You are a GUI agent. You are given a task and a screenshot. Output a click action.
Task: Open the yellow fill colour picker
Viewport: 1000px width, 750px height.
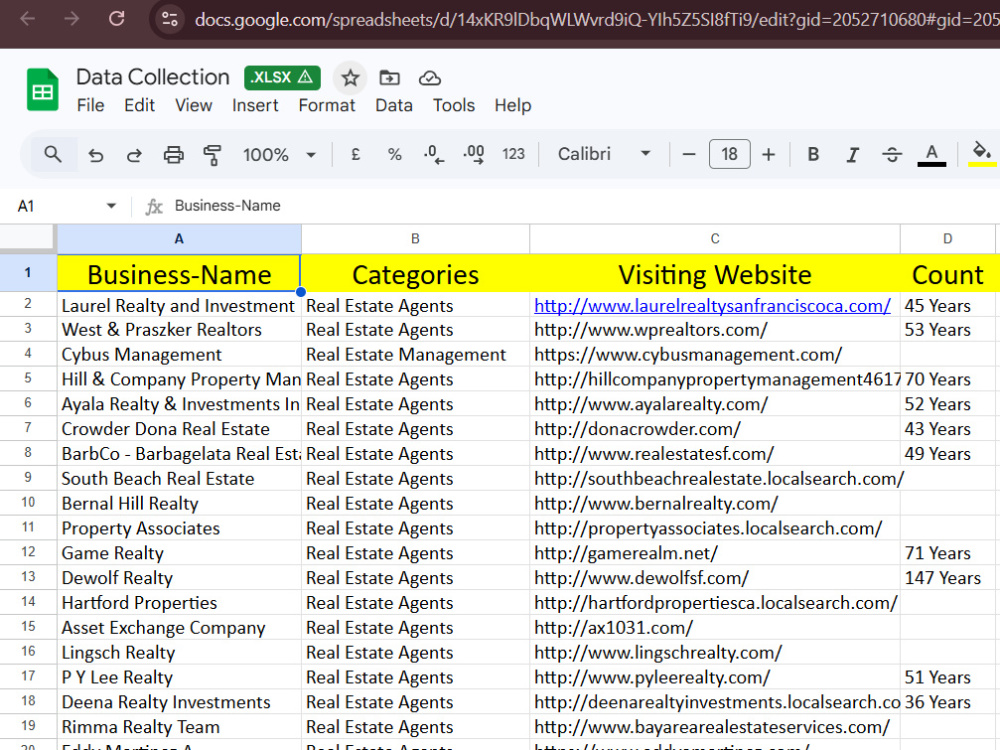click(982, 154)
